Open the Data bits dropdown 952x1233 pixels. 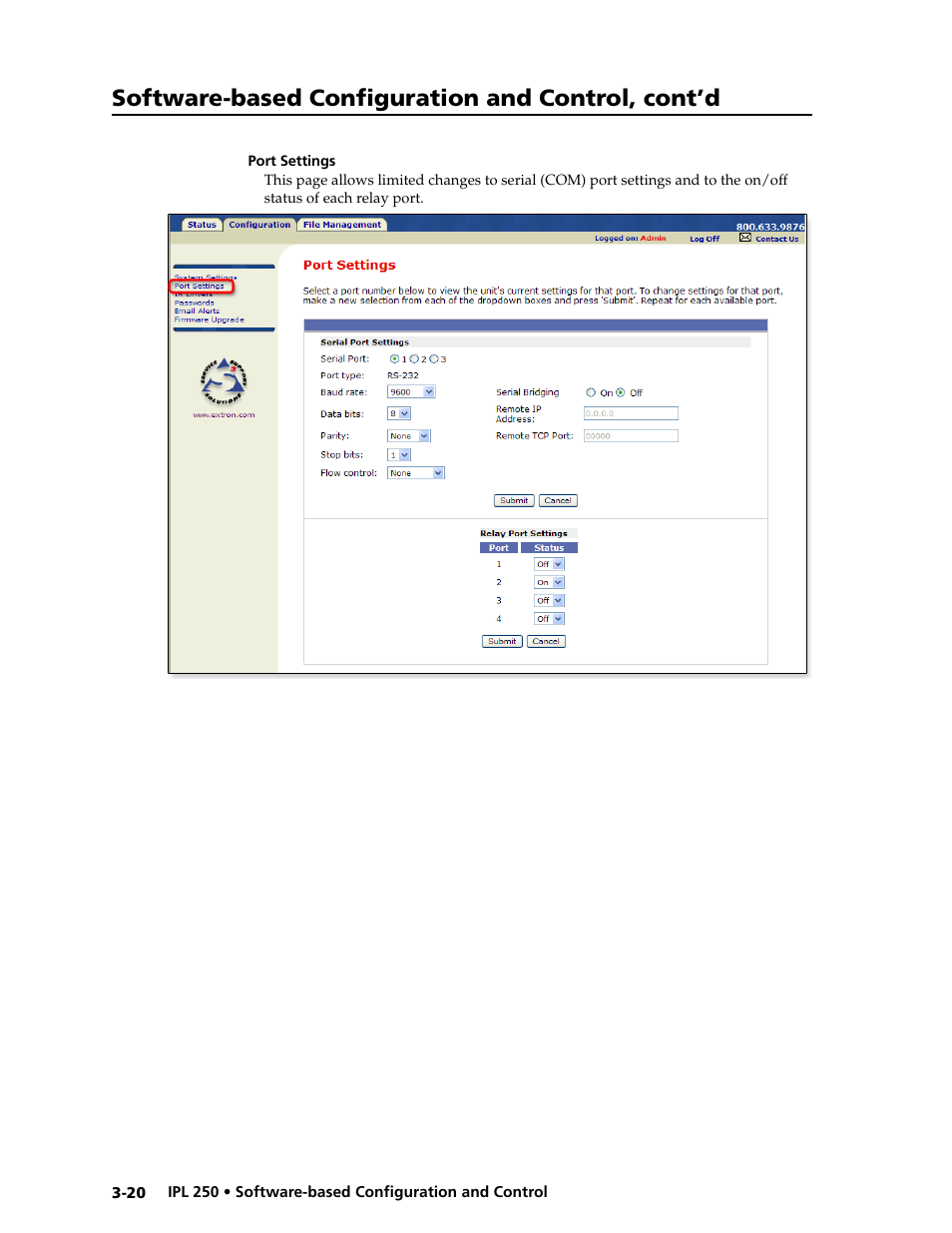(x=399, y=413)
